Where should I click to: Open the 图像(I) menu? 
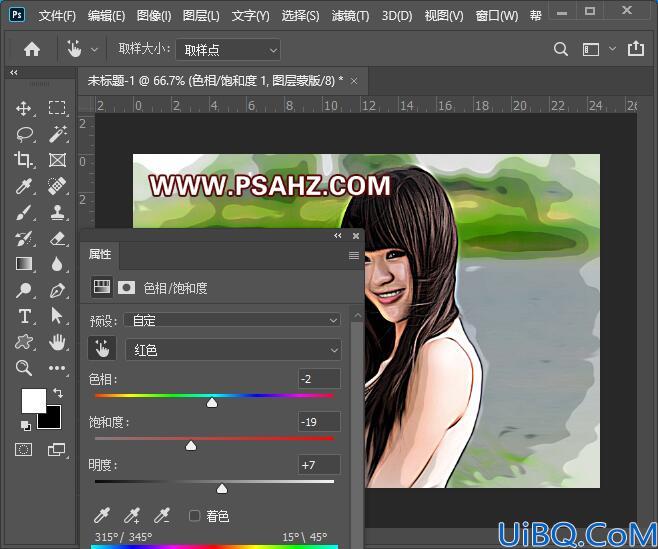(x=154, y=16)
